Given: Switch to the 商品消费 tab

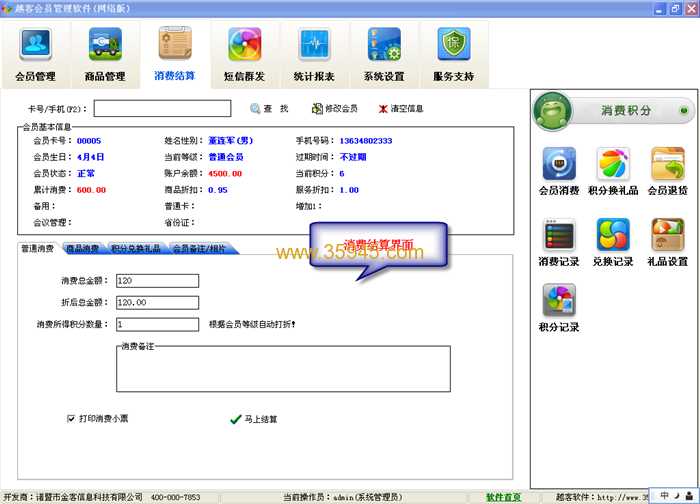Looking at the screenshot, I should tap(82, 247).
